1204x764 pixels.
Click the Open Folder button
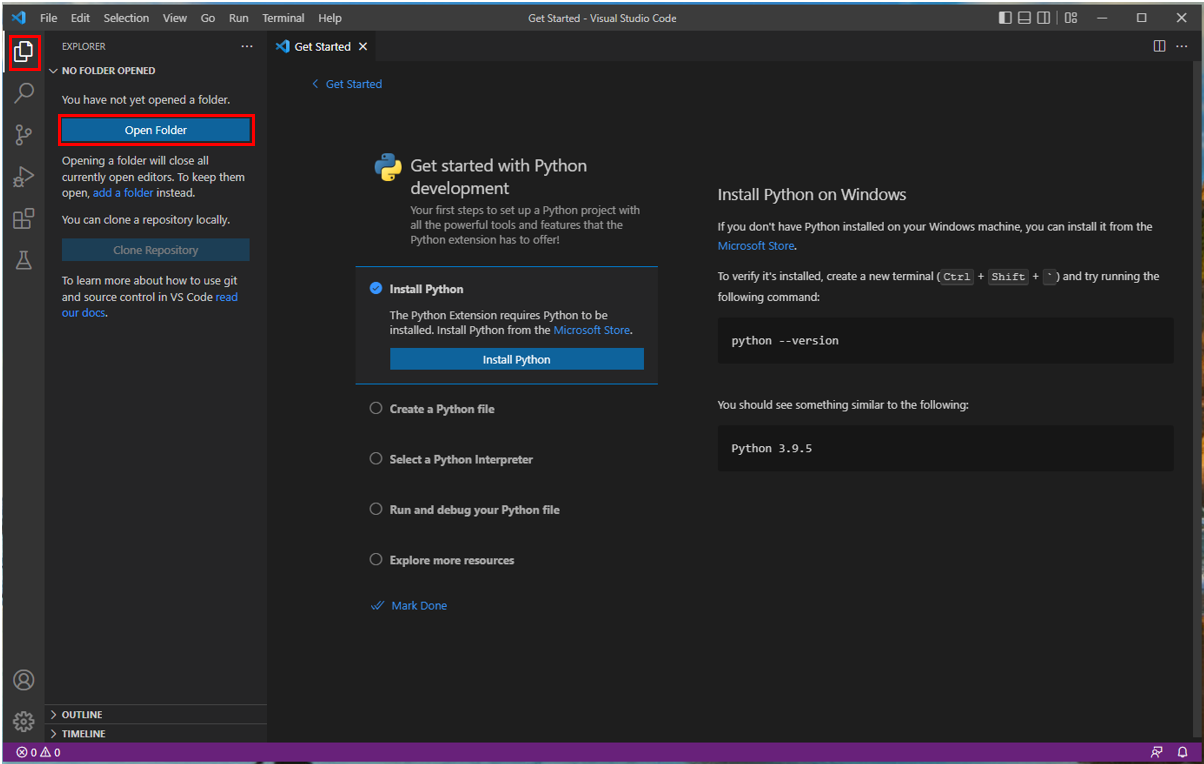[x=155, y=130]
